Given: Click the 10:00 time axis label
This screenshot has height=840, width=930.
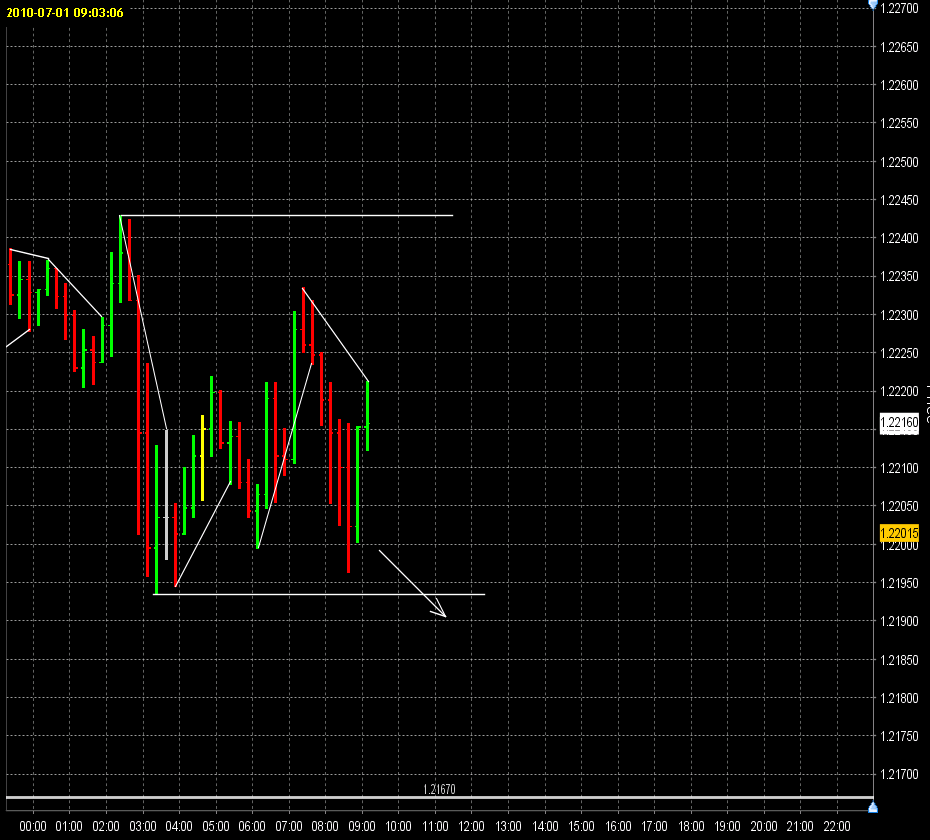Looking at the screenshot, I should pyautogui.click(x=399, y=826).
